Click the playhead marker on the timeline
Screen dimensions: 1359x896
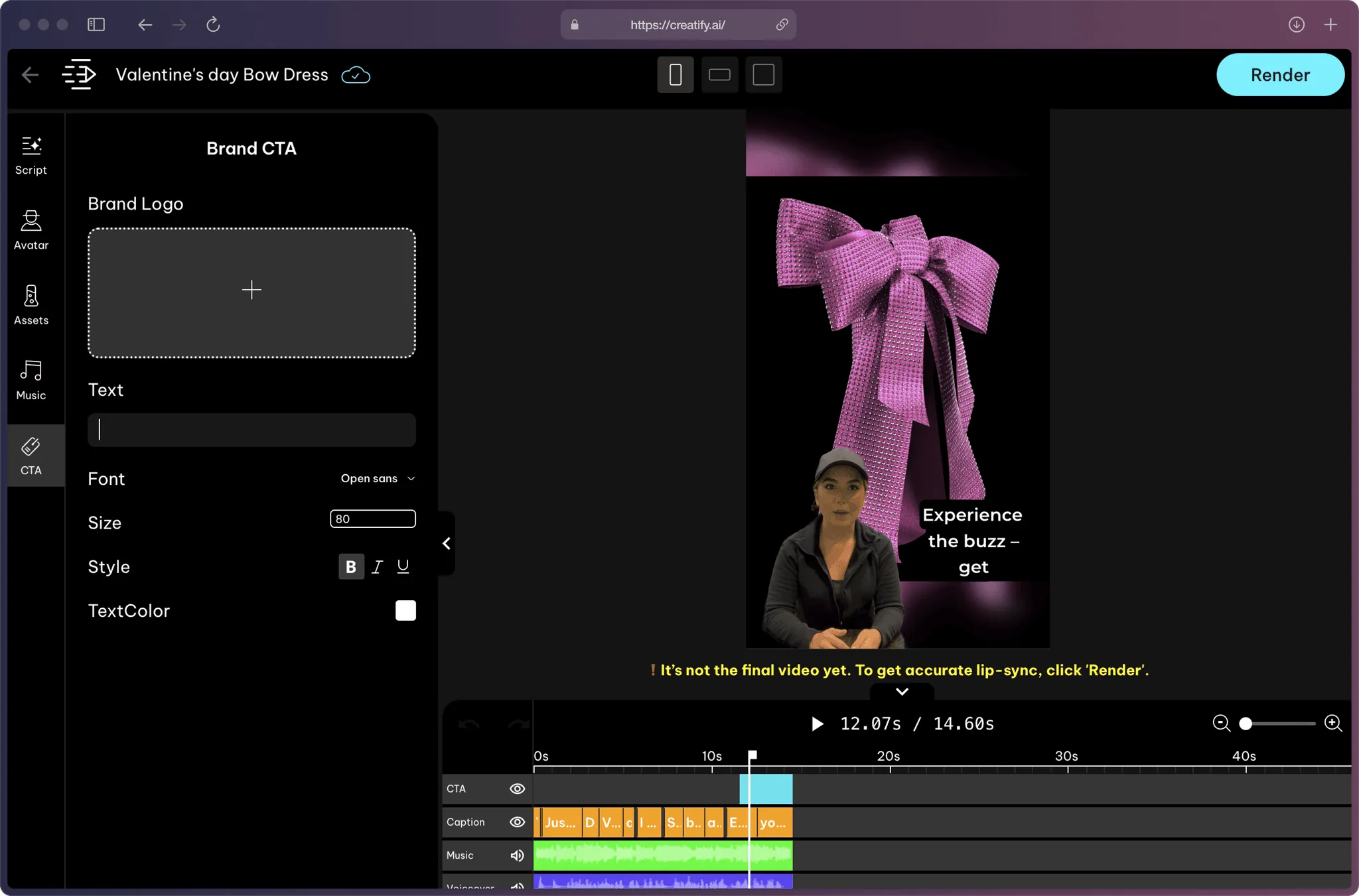(x=752, y=755)
